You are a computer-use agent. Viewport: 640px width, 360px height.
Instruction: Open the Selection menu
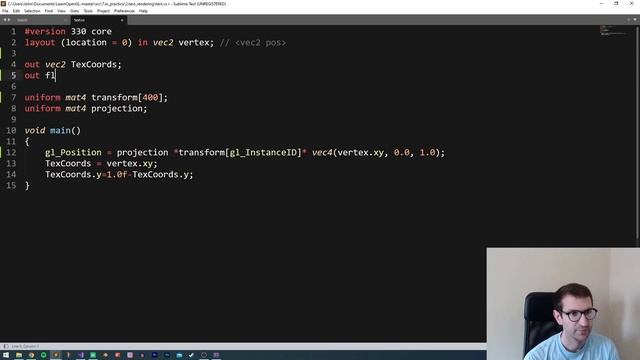click(x=32, y=11)
